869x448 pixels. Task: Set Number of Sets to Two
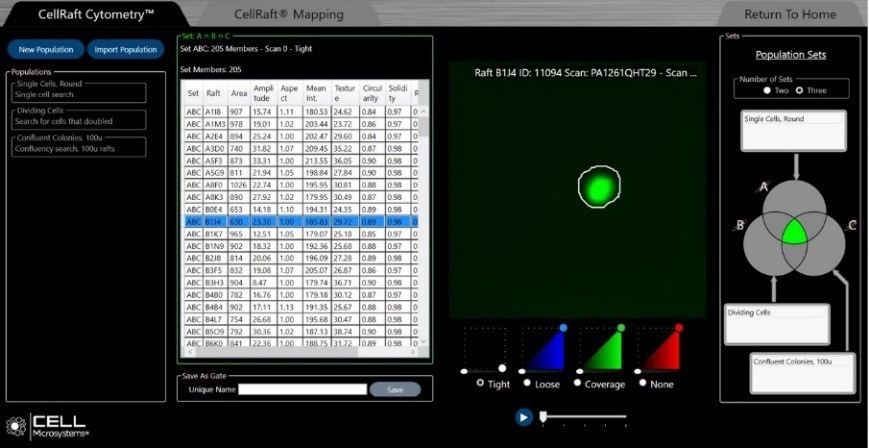click(x=767, y=90)
